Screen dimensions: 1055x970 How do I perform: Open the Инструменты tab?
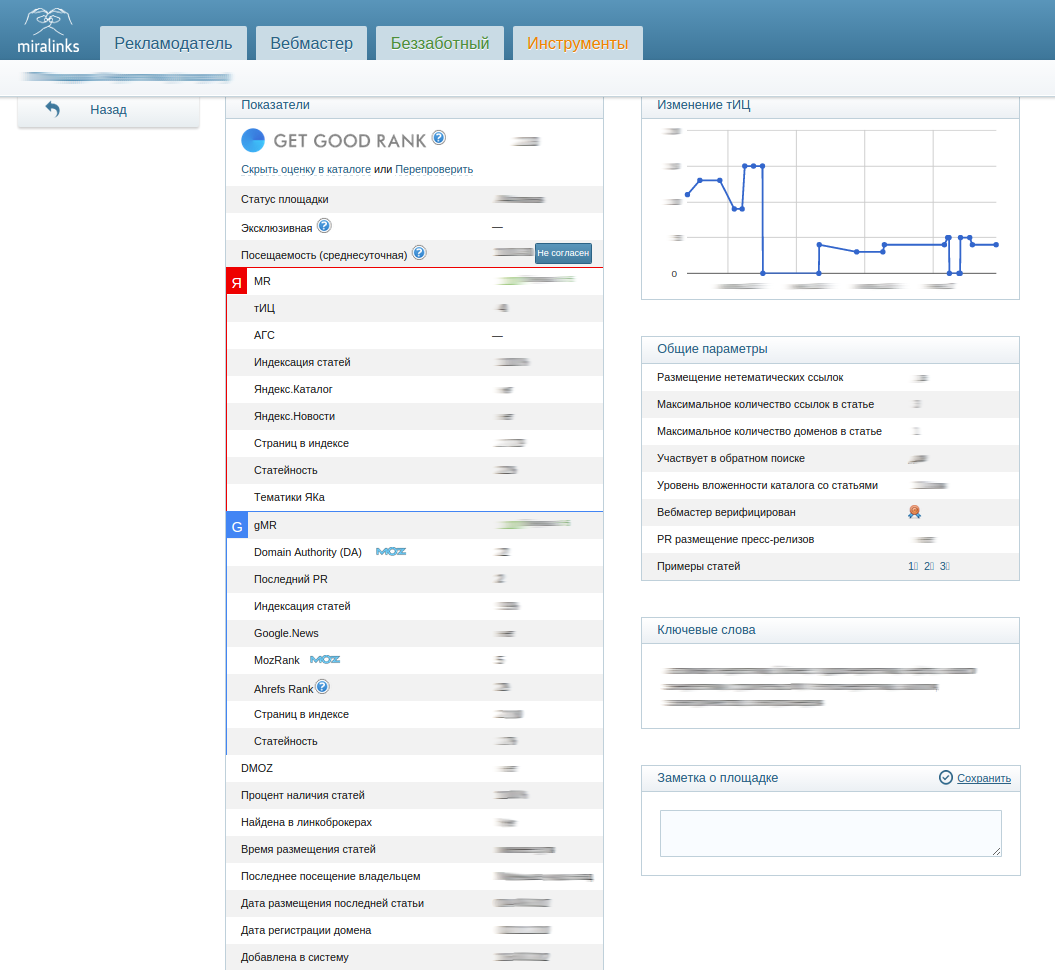pos(577,43)
